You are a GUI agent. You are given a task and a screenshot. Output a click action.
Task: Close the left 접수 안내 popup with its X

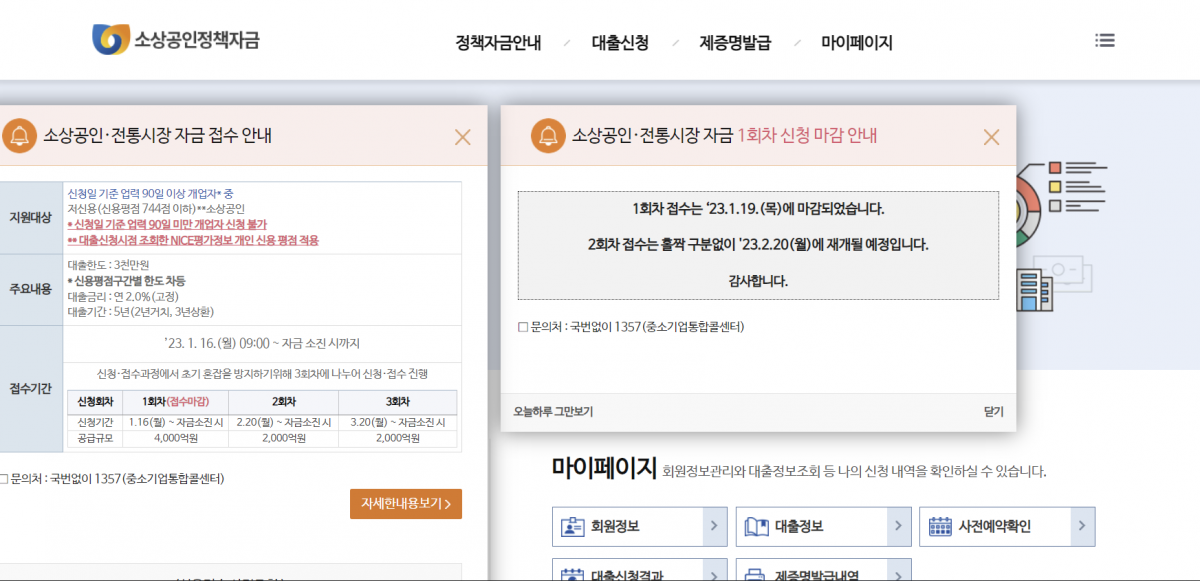pos(462,137)
